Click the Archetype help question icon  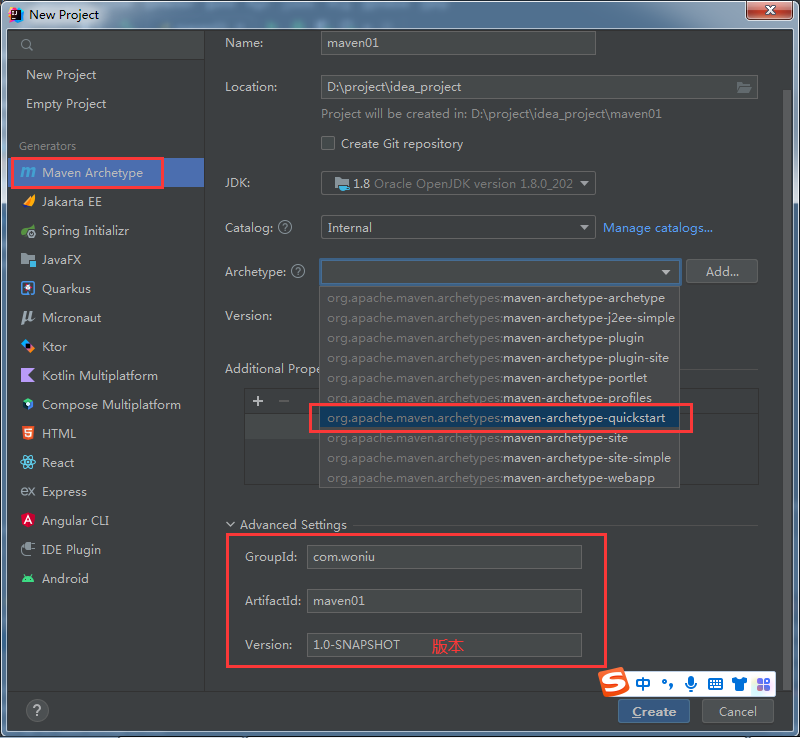coord(298,271)
